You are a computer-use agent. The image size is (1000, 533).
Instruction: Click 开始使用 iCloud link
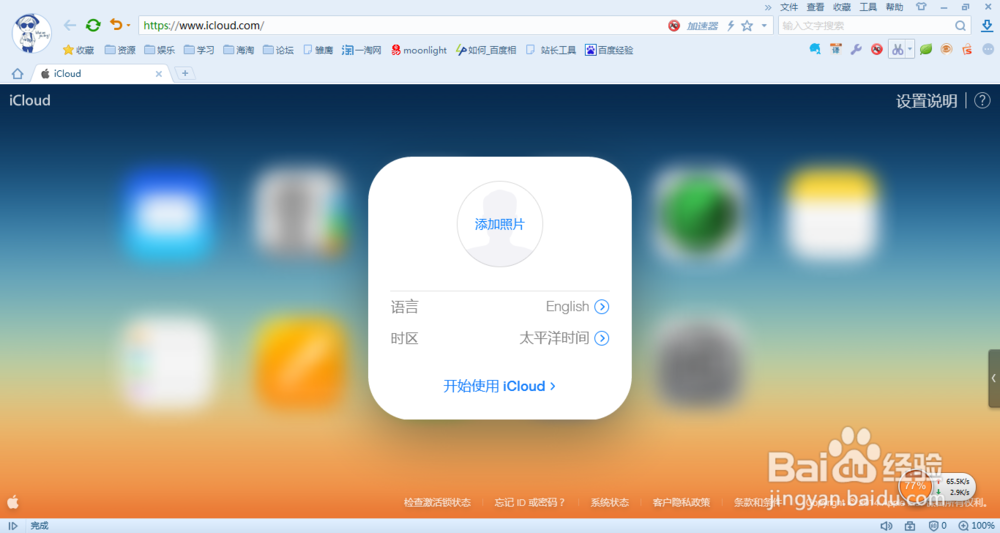click(x=499, y=386)
